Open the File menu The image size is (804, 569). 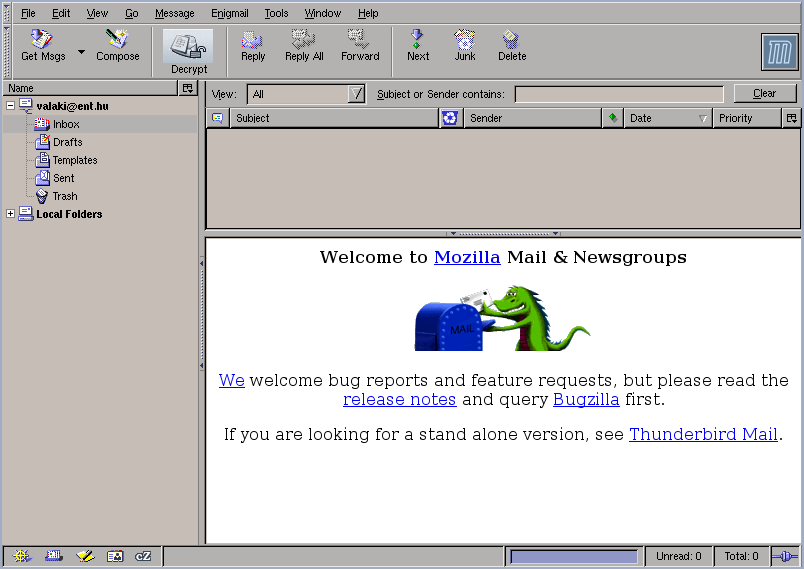pos(28,13)
